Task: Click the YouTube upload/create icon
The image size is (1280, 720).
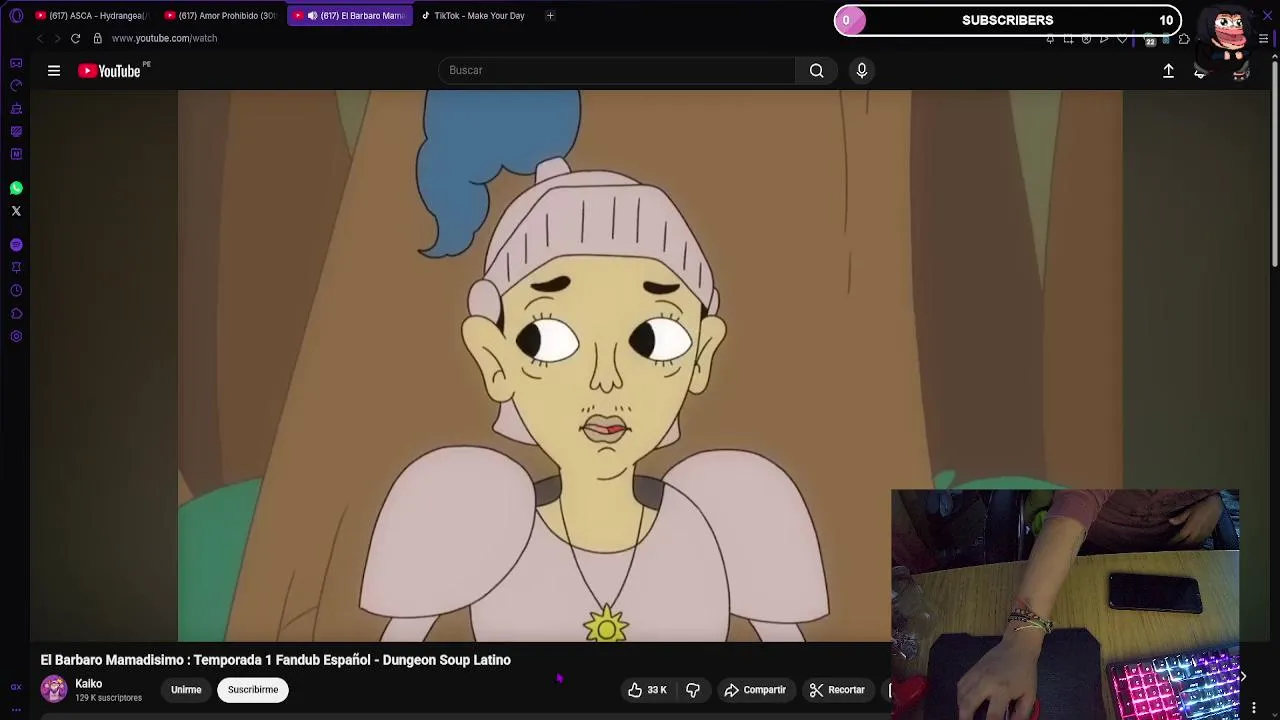Action: 1168,71
